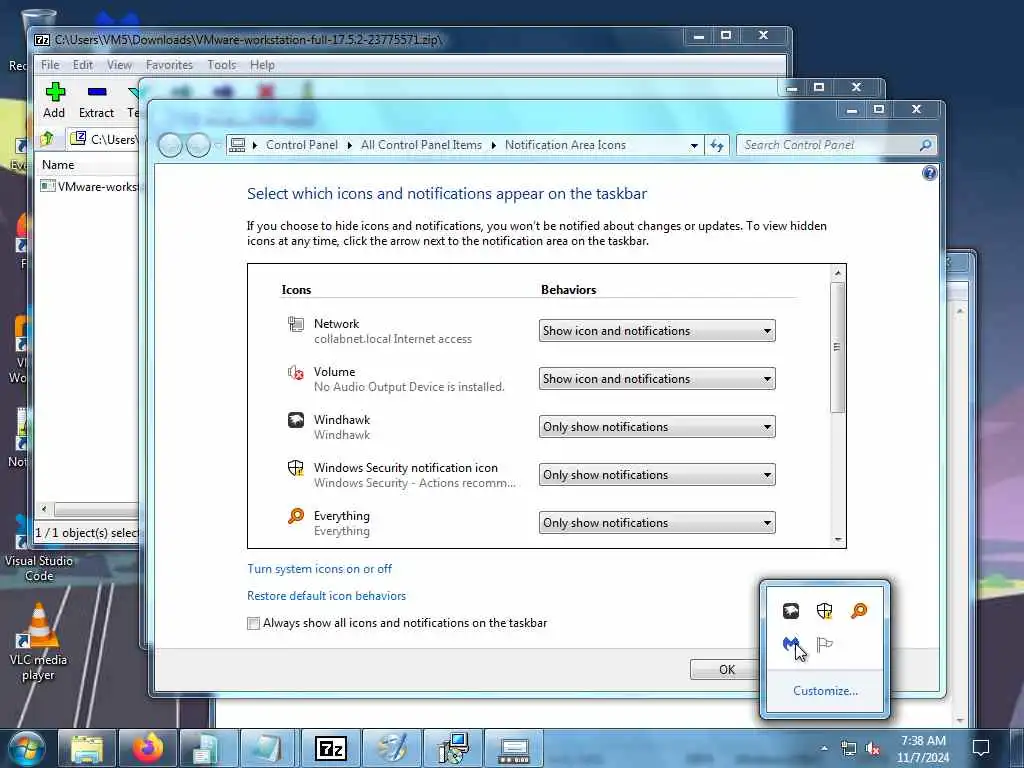Click the Add button in 7-Zip toolbar
Screen dimensions: 1024x768
[54, 100]
